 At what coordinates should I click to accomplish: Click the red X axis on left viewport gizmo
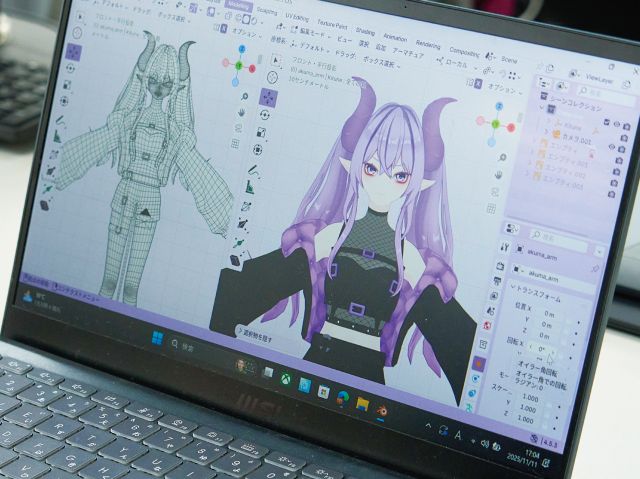[252, 69]
